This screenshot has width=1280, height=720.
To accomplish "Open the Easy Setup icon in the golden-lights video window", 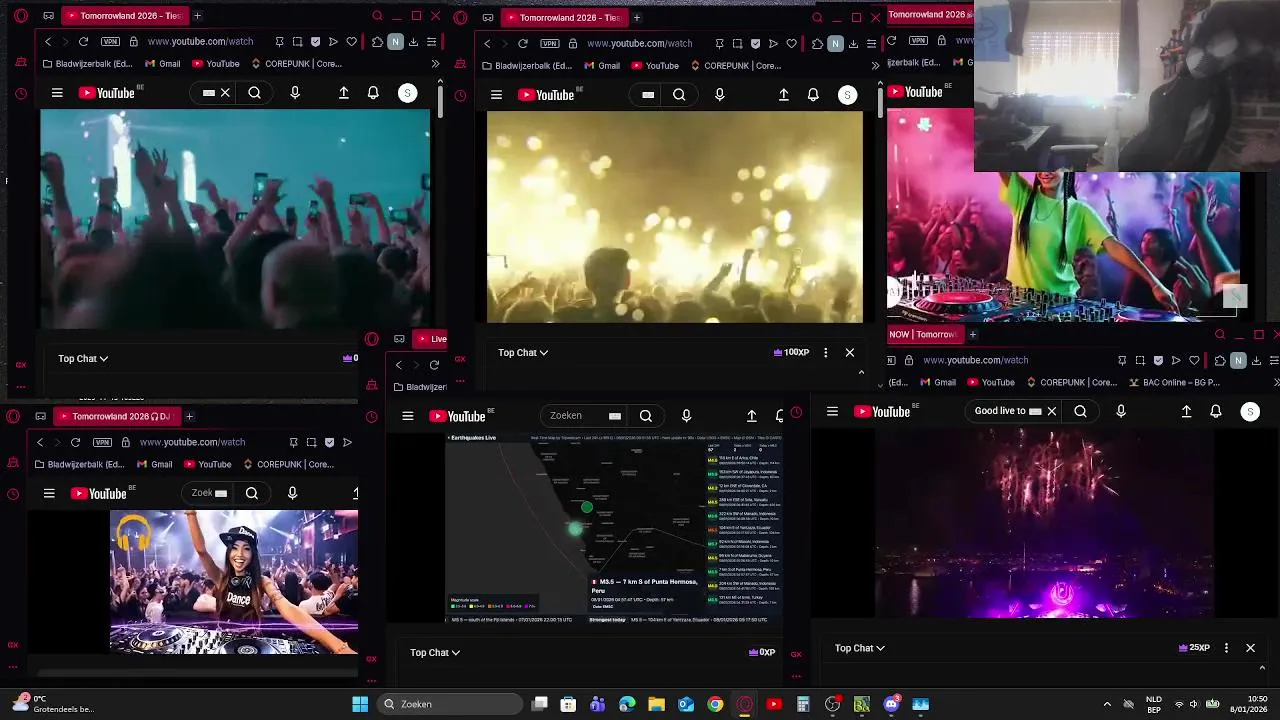I will (x=871, y=44).
